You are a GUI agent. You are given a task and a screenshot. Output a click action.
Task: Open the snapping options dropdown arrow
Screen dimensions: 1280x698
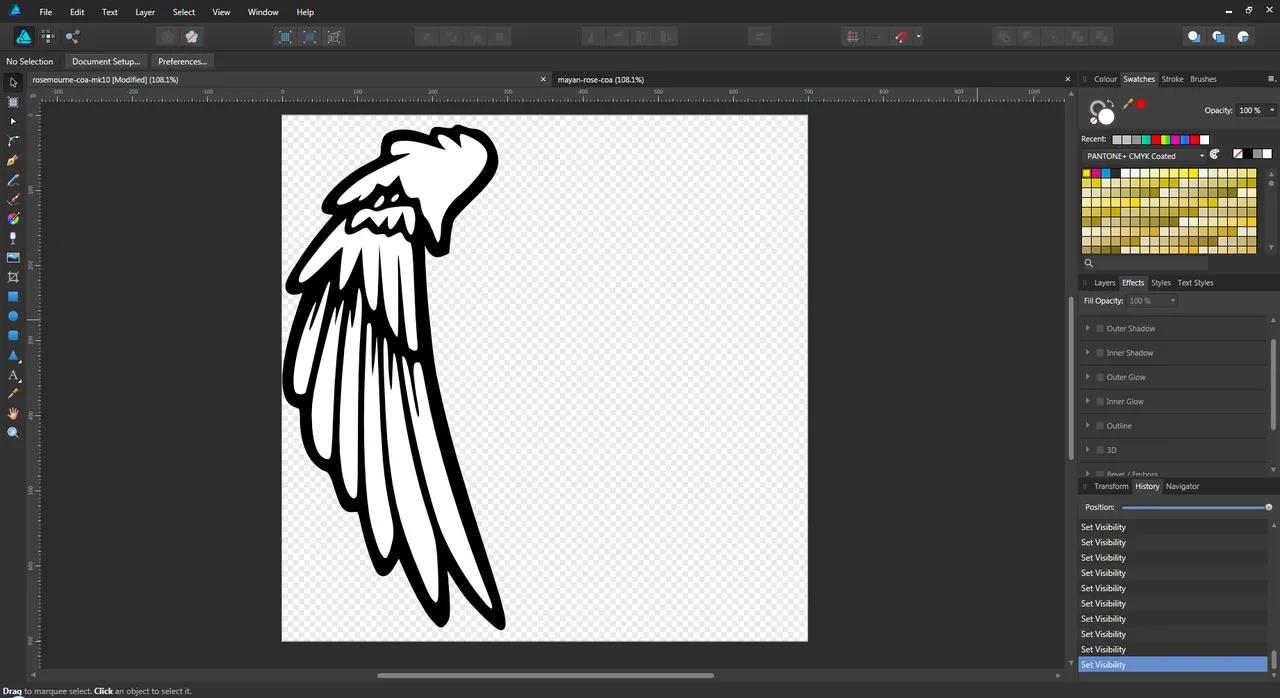coord(918,37)
